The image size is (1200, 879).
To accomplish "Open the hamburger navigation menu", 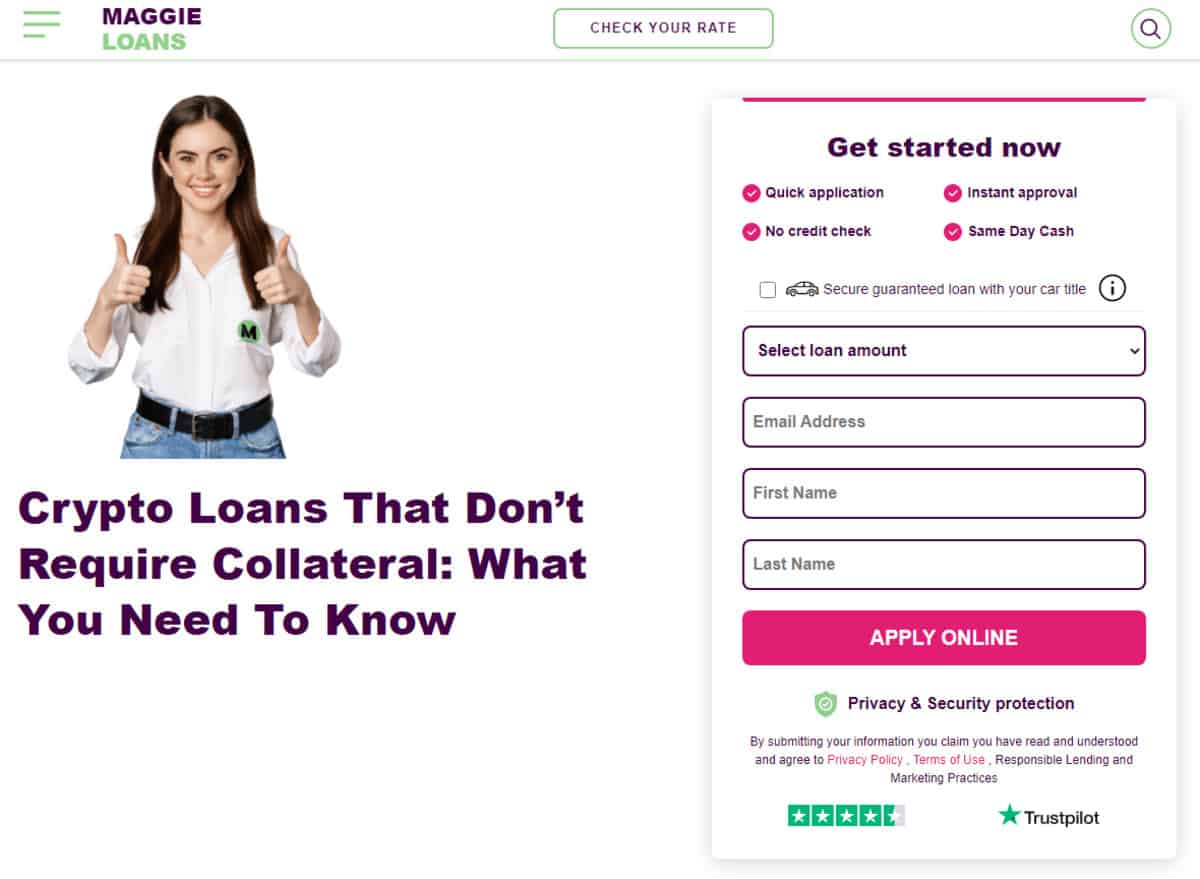I will [x=41, y=25].
